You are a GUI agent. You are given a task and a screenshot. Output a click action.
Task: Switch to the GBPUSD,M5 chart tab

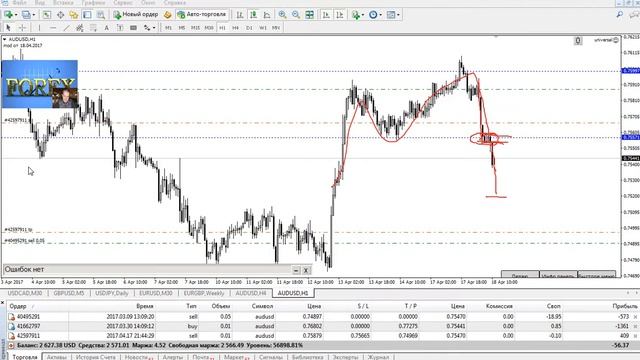(x=69, y=293)
